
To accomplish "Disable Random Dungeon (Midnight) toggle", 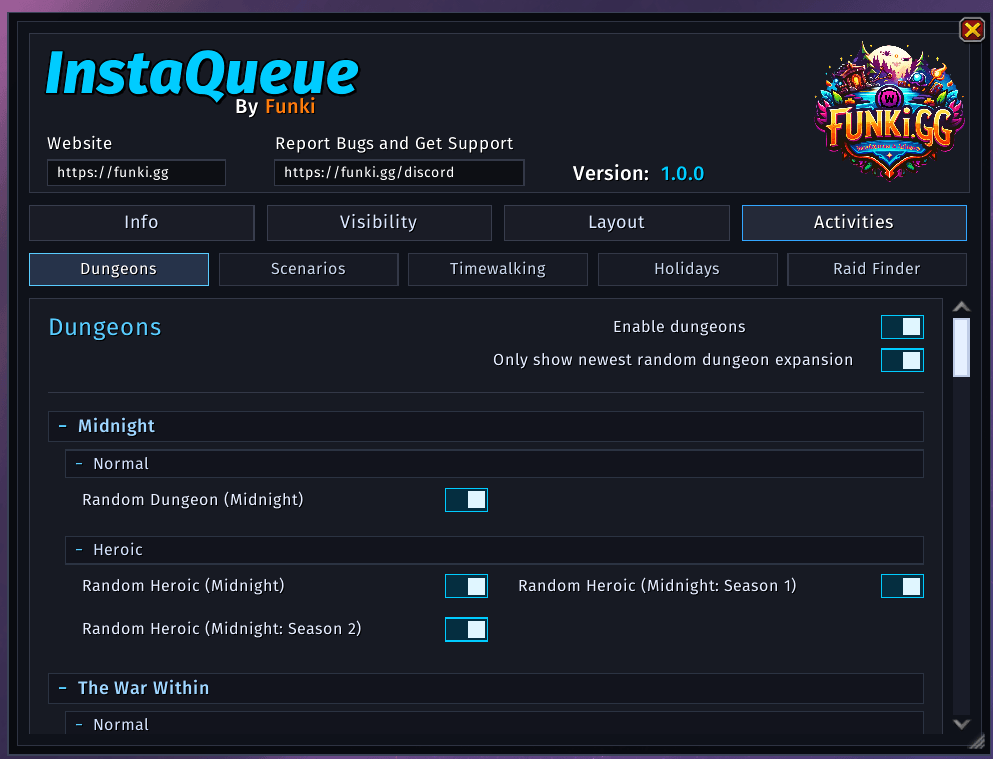I will pos(466,500).
